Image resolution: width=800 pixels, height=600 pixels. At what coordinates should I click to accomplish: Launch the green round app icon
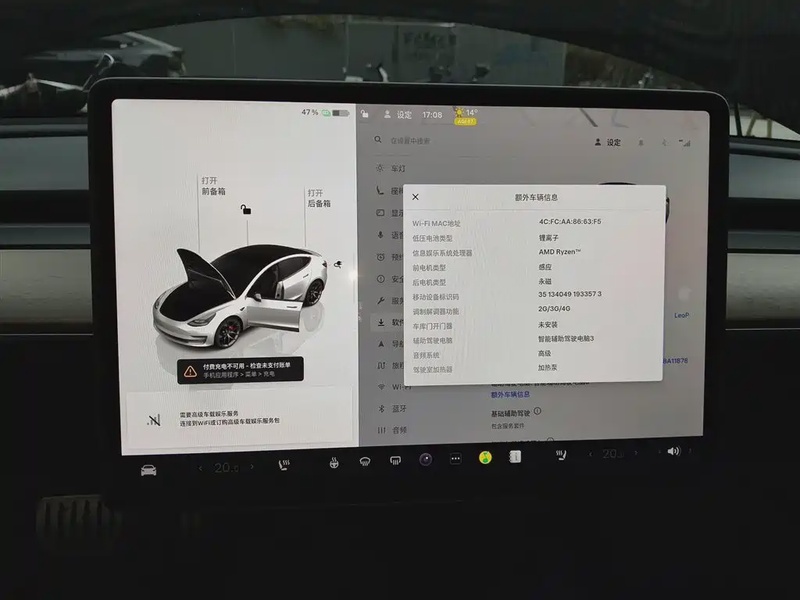[485, 457]
